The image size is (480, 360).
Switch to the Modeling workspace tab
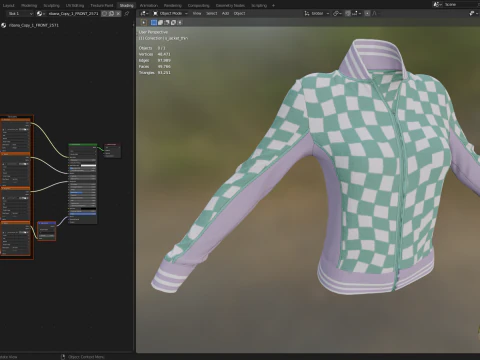(29, 5)
